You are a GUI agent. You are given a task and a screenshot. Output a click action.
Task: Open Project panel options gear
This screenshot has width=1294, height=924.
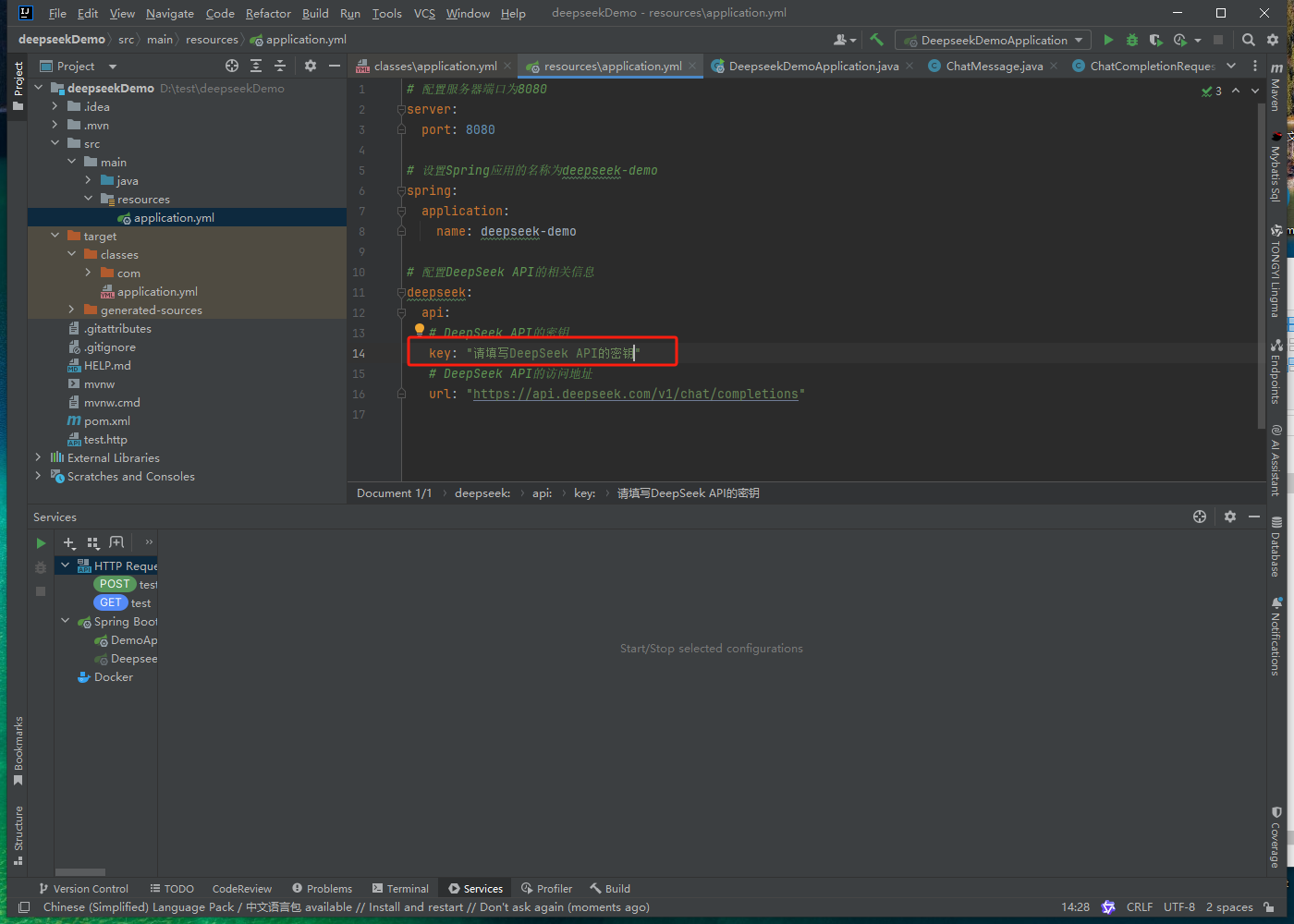click(311, 66)
